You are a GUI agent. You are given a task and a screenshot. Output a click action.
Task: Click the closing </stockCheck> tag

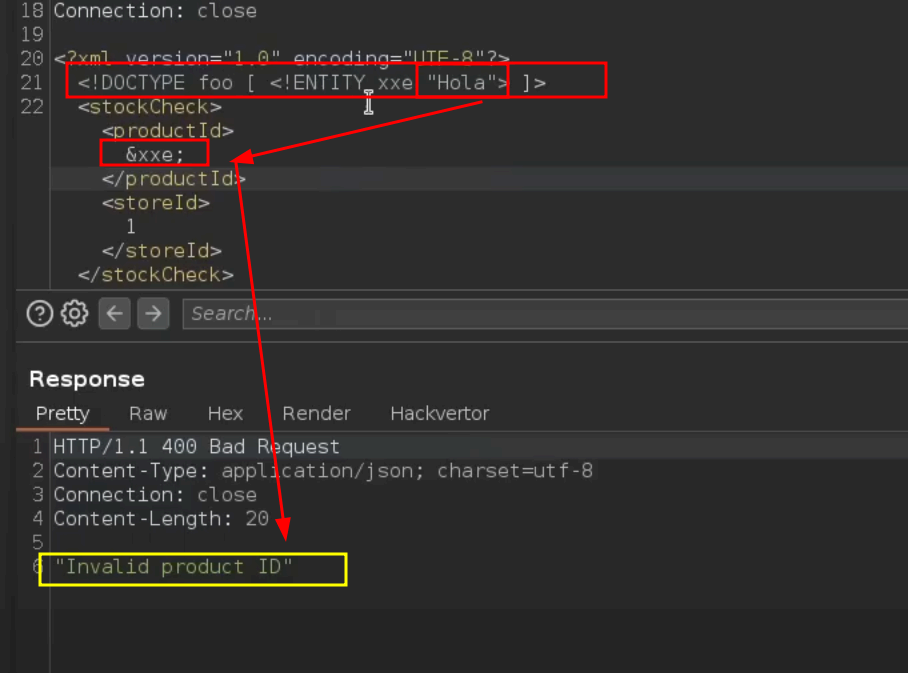[x=156, y=275]
